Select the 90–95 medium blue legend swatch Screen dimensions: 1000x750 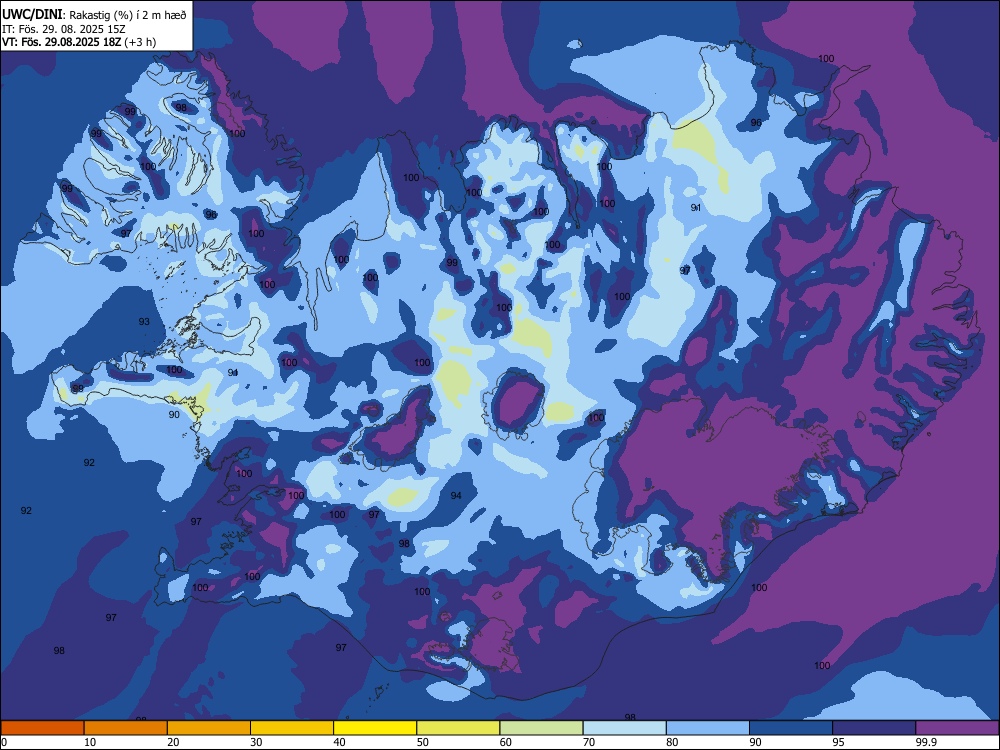pyautogui.click(x=791, y=728)
